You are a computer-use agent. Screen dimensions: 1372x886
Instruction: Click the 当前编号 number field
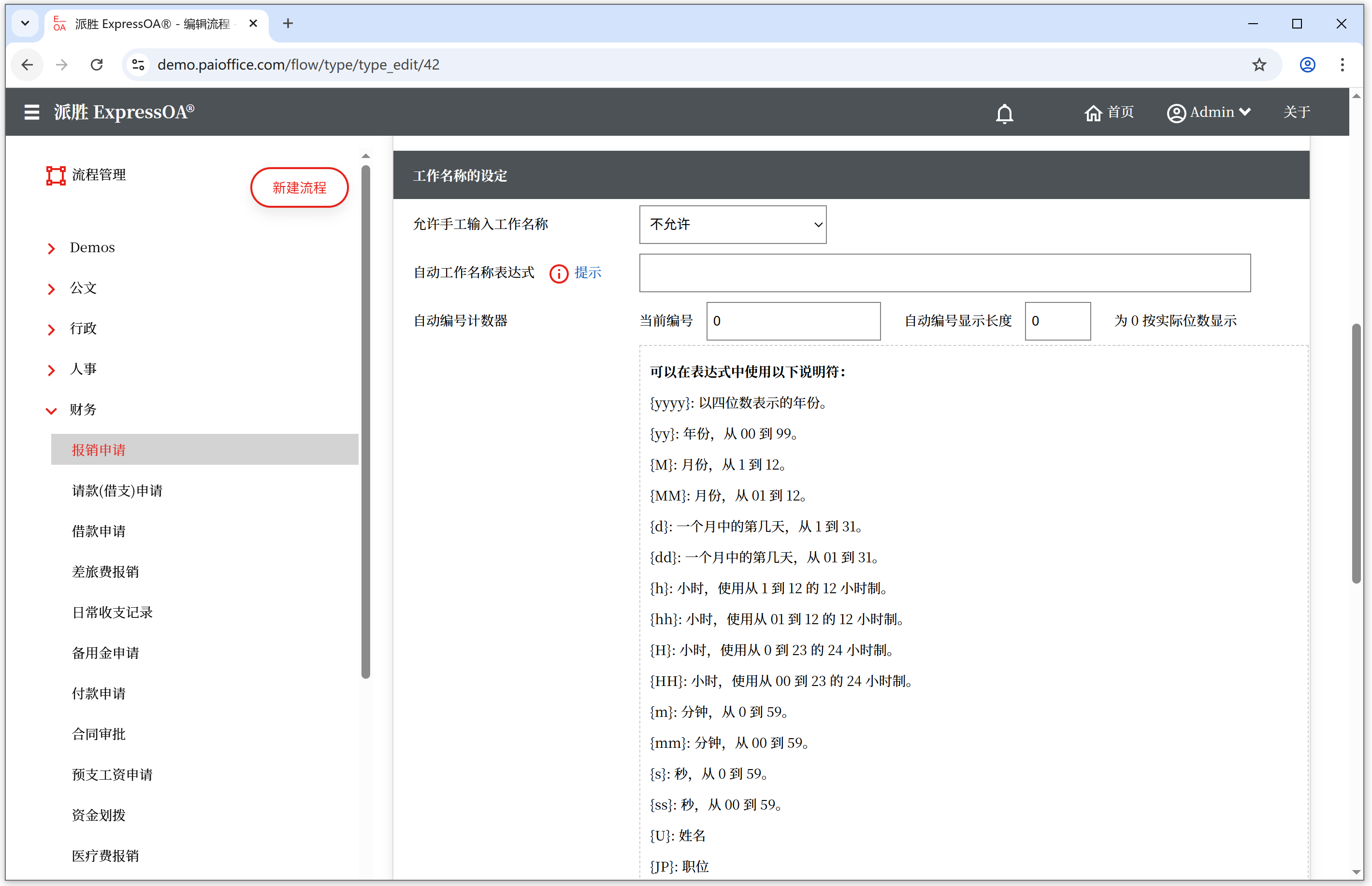[x=793, y=321]
